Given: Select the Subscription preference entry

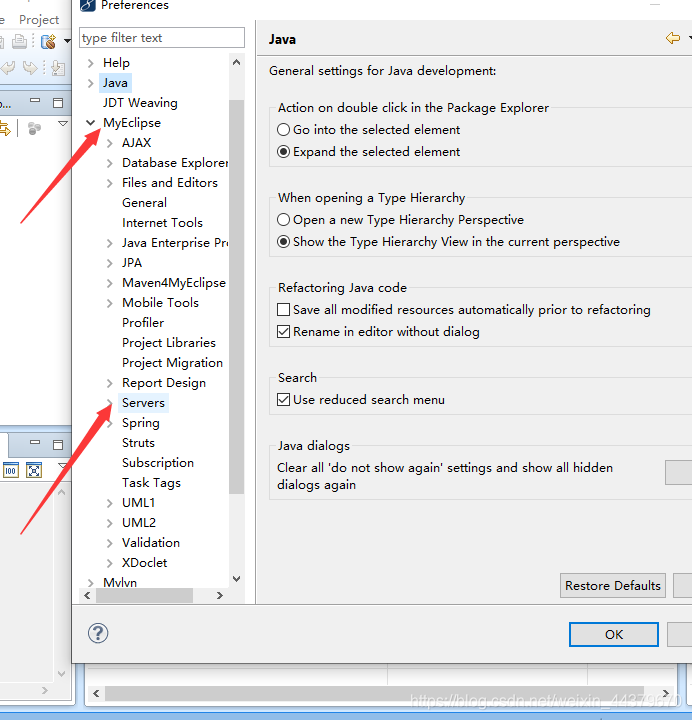Looking at the screenshot, I should [158, 463].
